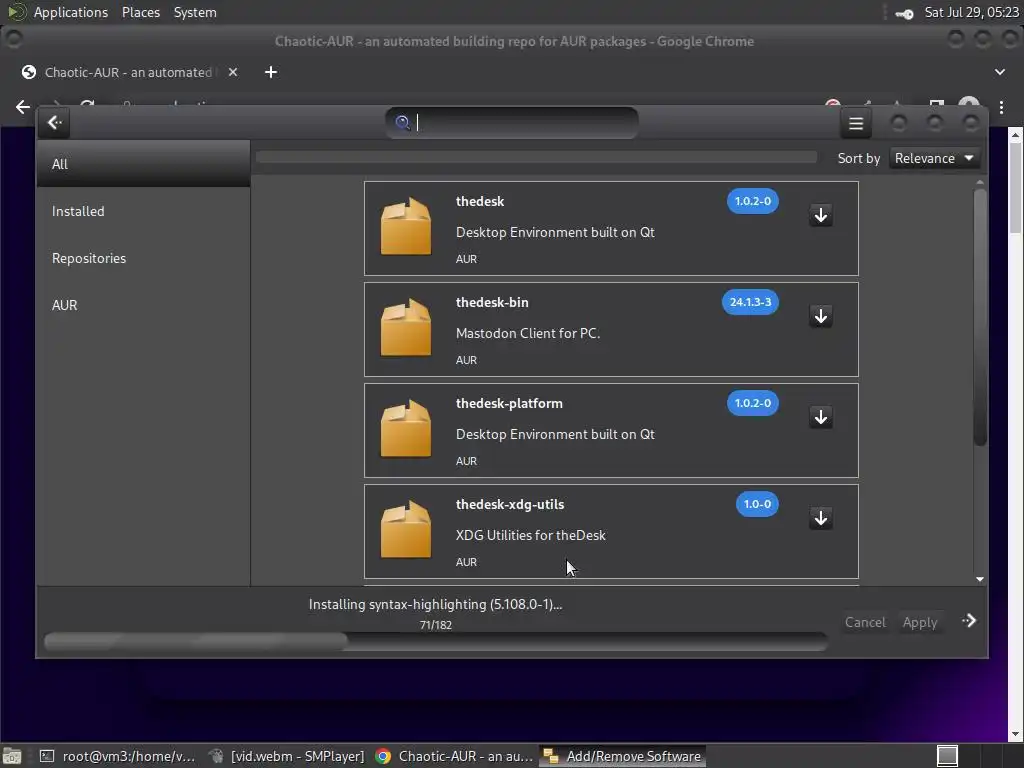This screenshot has height=768, width=1024.
Task: Open the hamburger menu in Add/Remove Software
Action: tap(856, 123)
